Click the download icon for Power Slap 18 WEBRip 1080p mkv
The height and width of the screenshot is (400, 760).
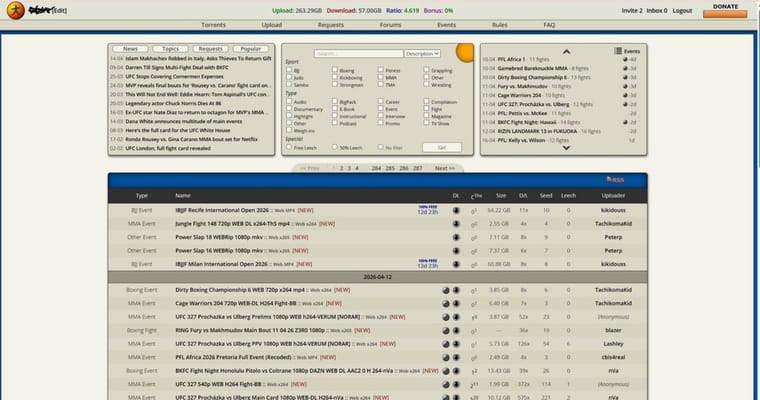pos(456,237)
